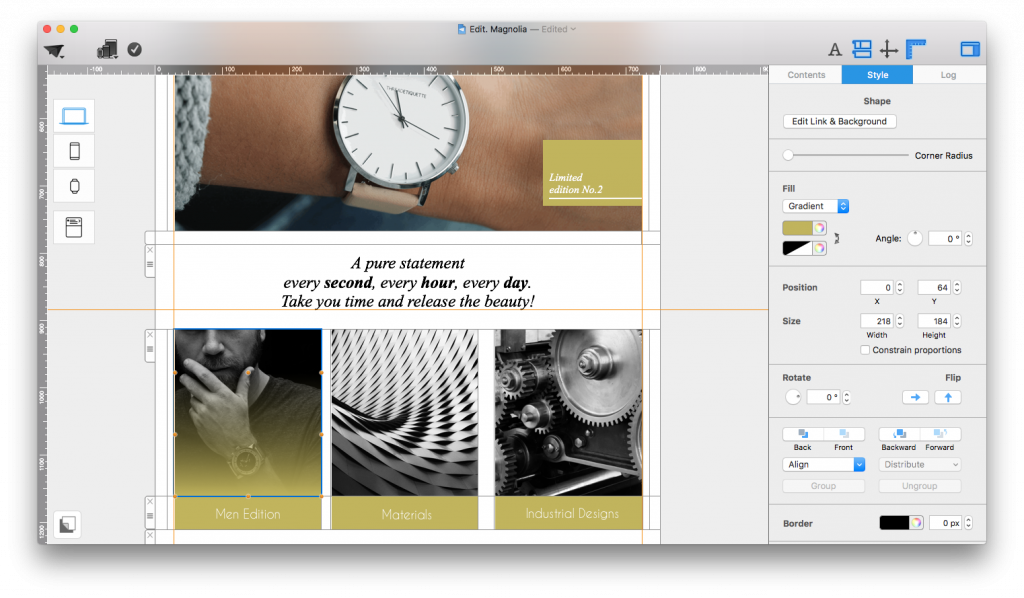This screenshot has height=598, width=1024.
Task: Expand the Distribute dropdown
Action: [x=920, y=465]
